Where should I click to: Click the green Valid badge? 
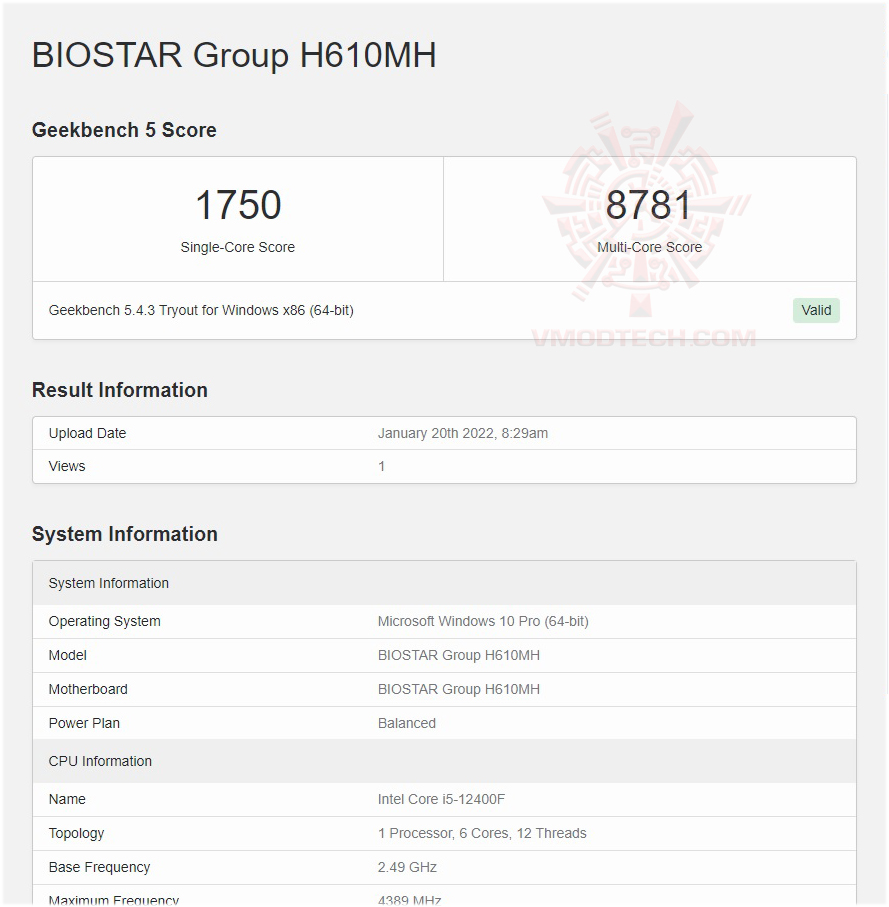pos(816,311)
